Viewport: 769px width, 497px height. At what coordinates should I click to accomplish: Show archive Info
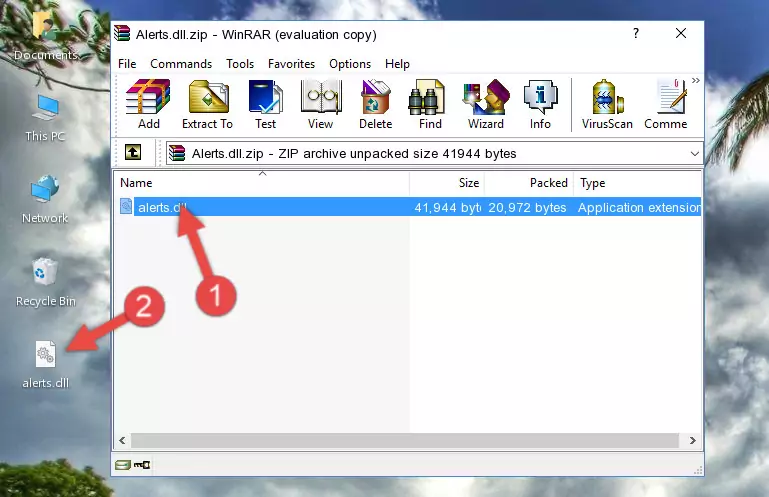coord(540,105)
